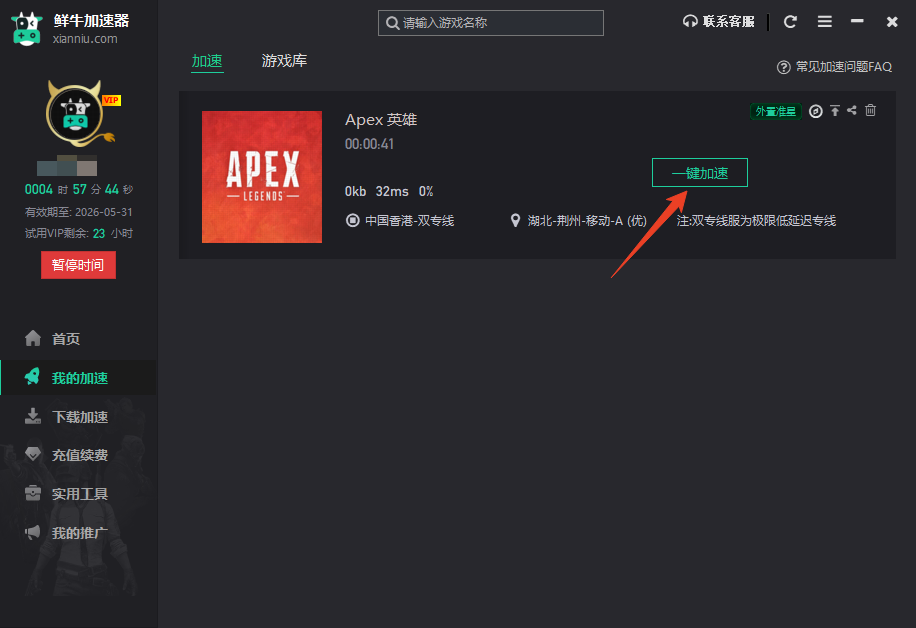Click the compass icon on Apex card
Viewport: 916px width, 628px height.
coord(816,111)
